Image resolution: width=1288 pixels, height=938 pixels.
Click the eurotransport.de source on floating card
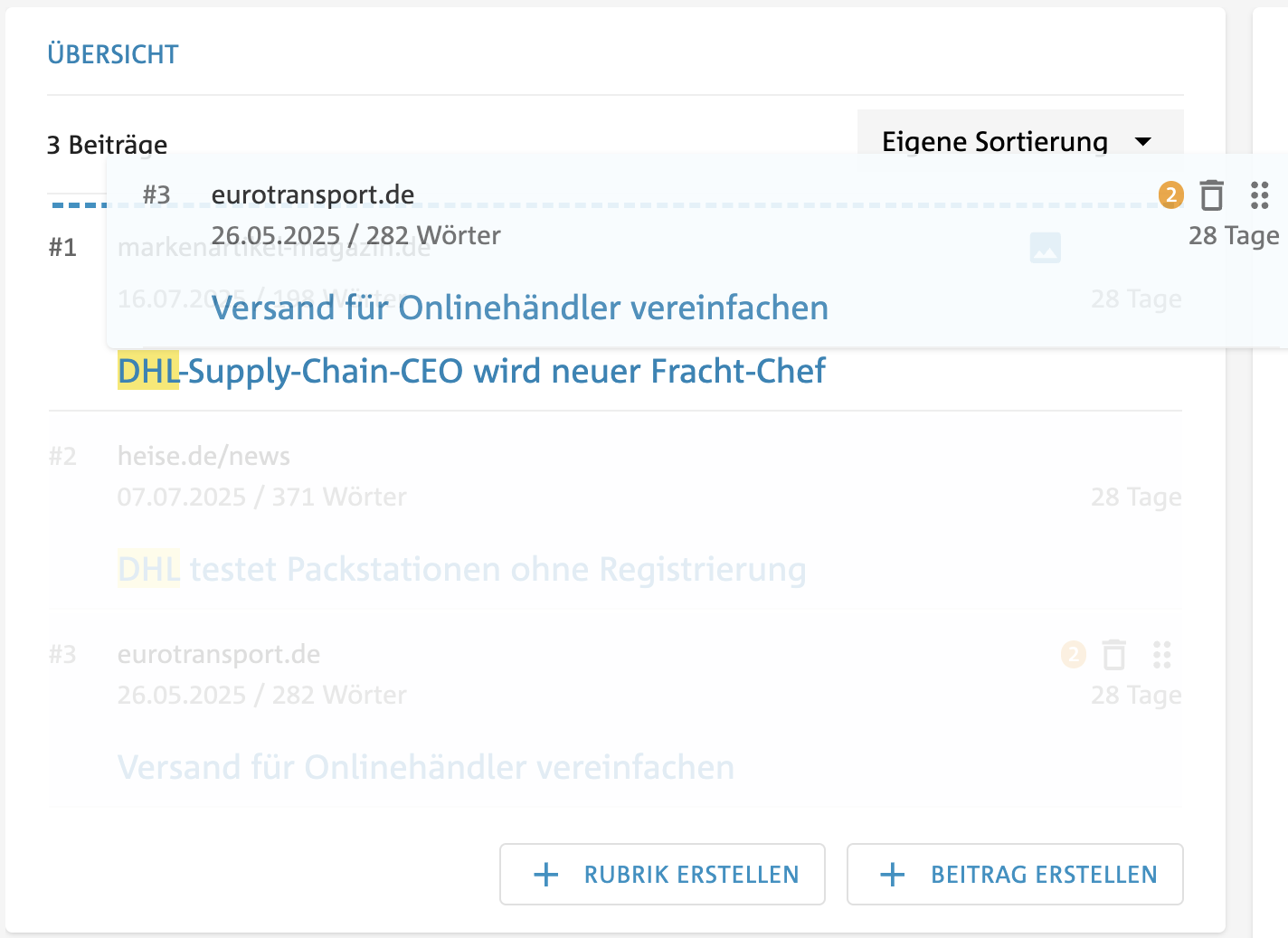tap(313, 194)
